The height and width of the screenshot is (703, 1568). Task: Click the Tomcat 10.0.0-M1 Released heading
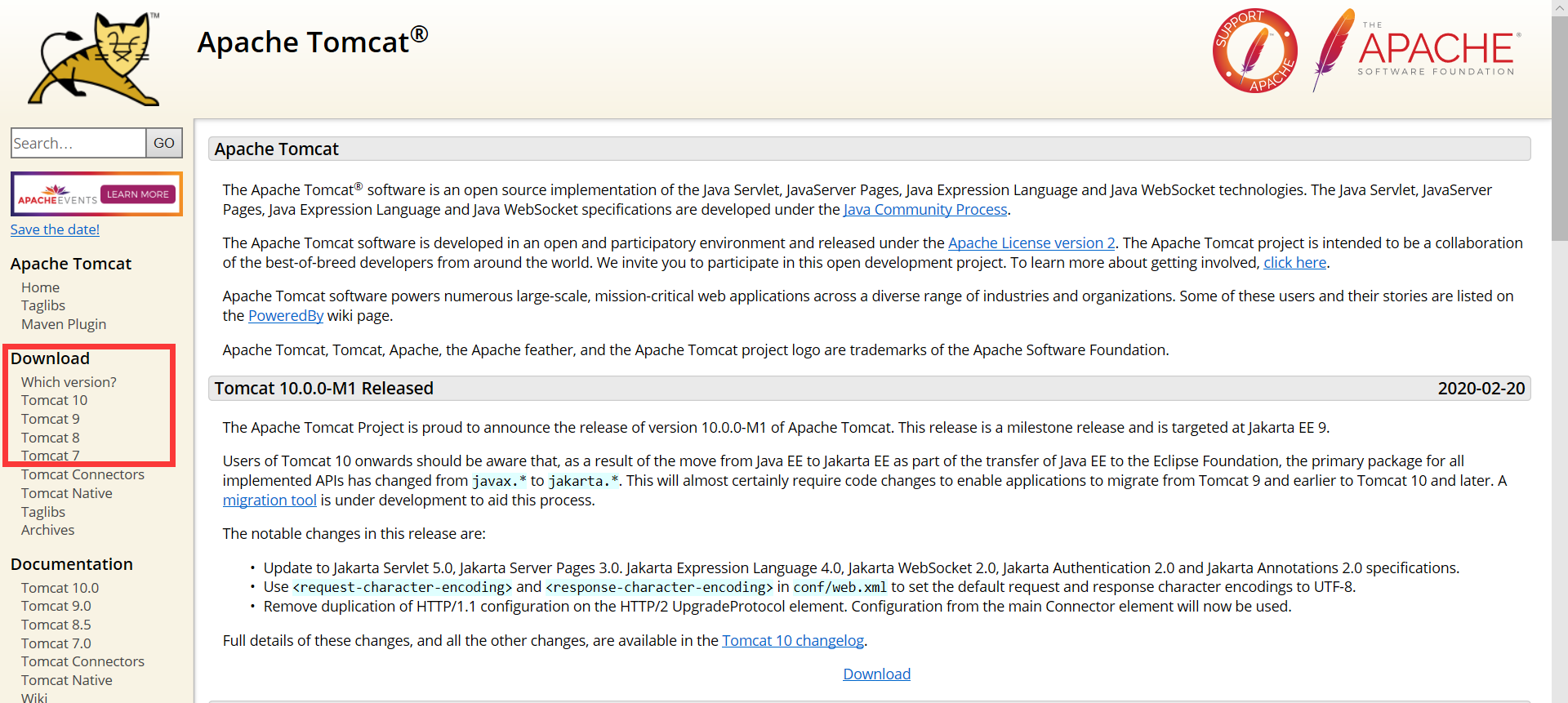[x=323, y=389]
